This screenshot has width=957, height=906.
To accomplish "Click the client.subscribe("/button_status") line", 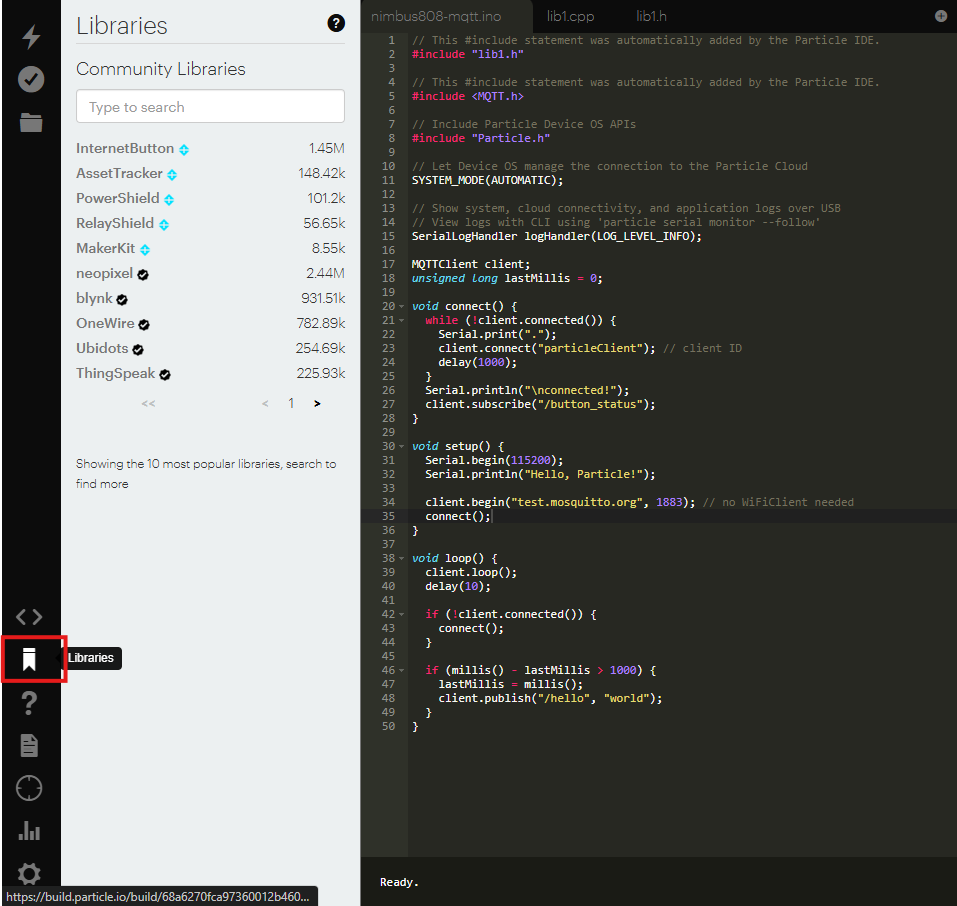I will pos(540,404).
